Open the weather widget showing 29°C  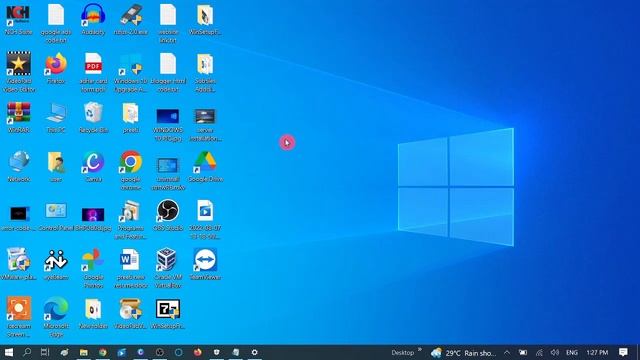tap(464, 353)
